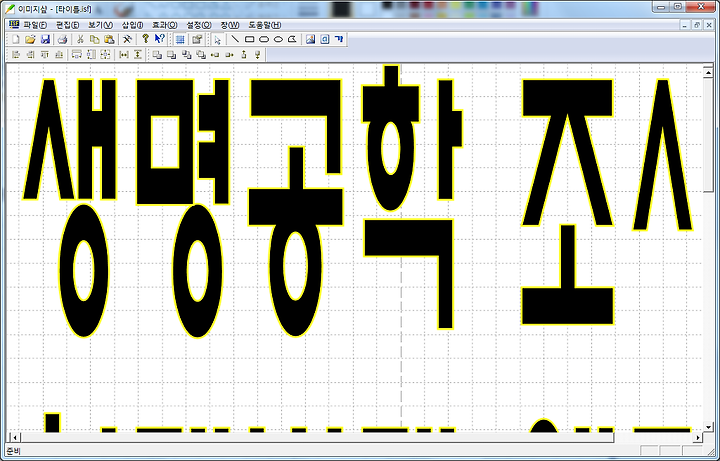Bring object to front icon

pos(158,55)
